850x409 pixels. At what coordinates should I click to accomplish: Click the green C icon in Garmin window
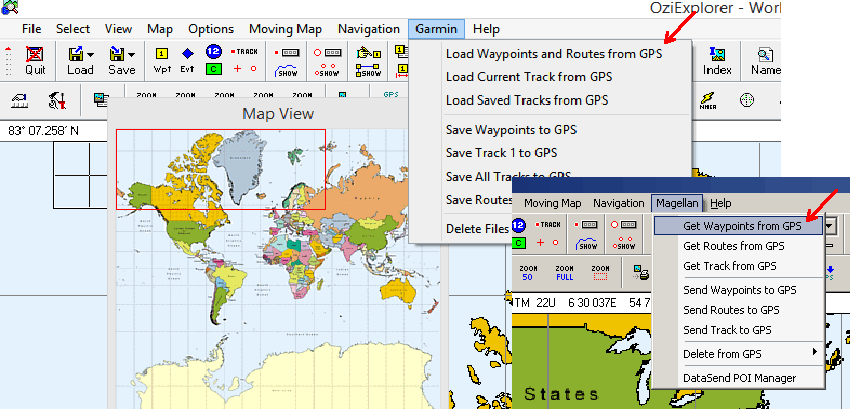[x=214, y=69]
